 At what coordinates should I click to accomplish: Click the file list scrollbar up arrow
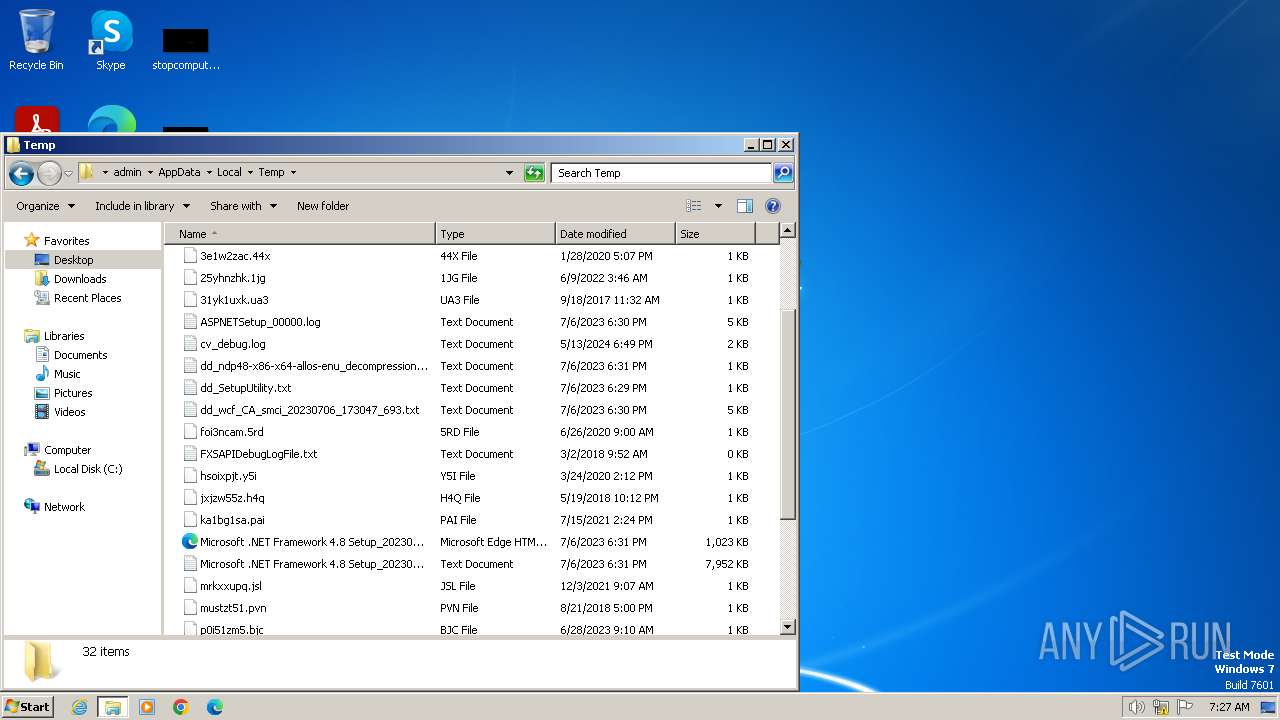click(x=787, y=231)
